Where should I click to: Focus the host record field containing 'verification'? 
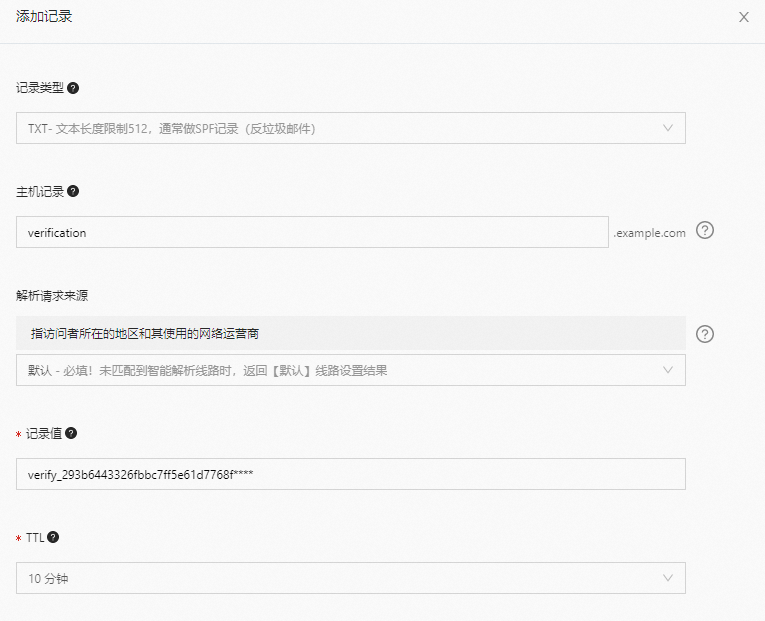pyautogui.click(x=312, y=232)
